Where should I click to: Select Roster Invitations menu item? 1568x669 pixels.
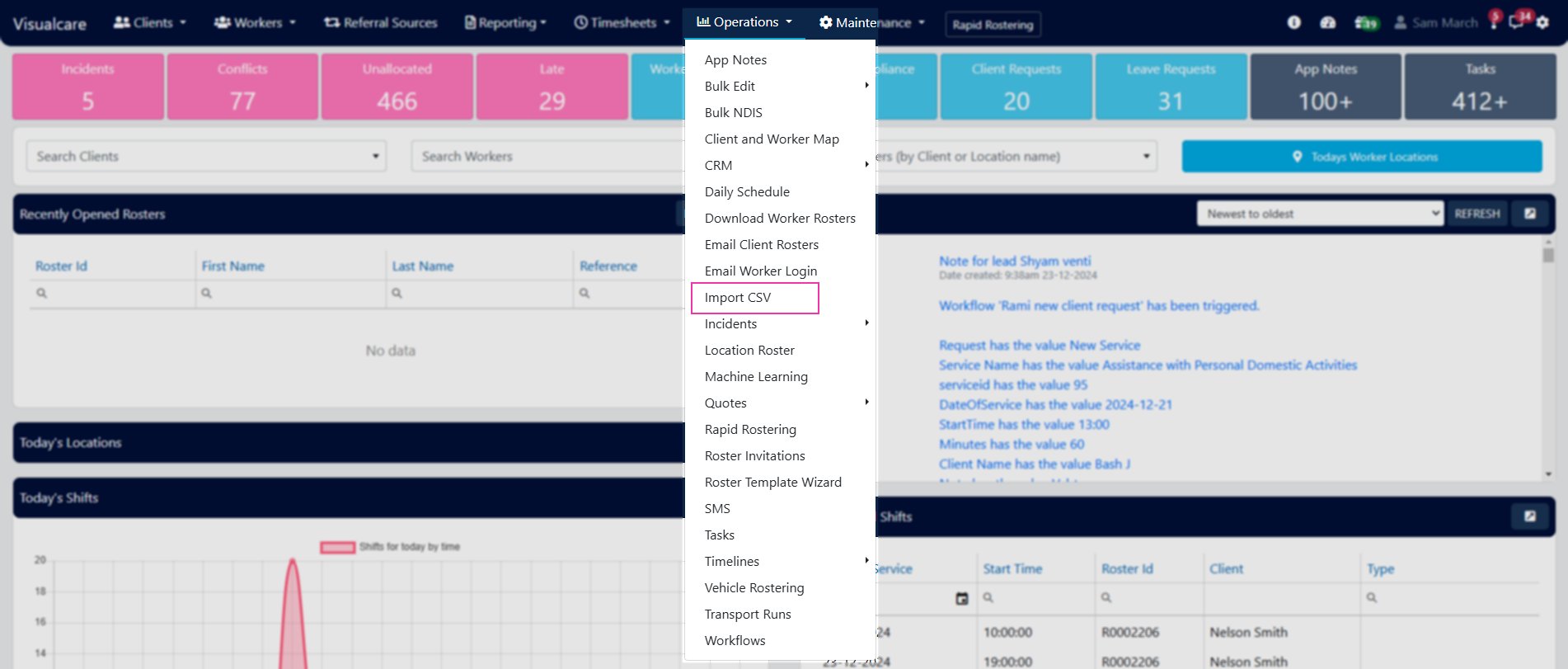[x=754, y=455]
